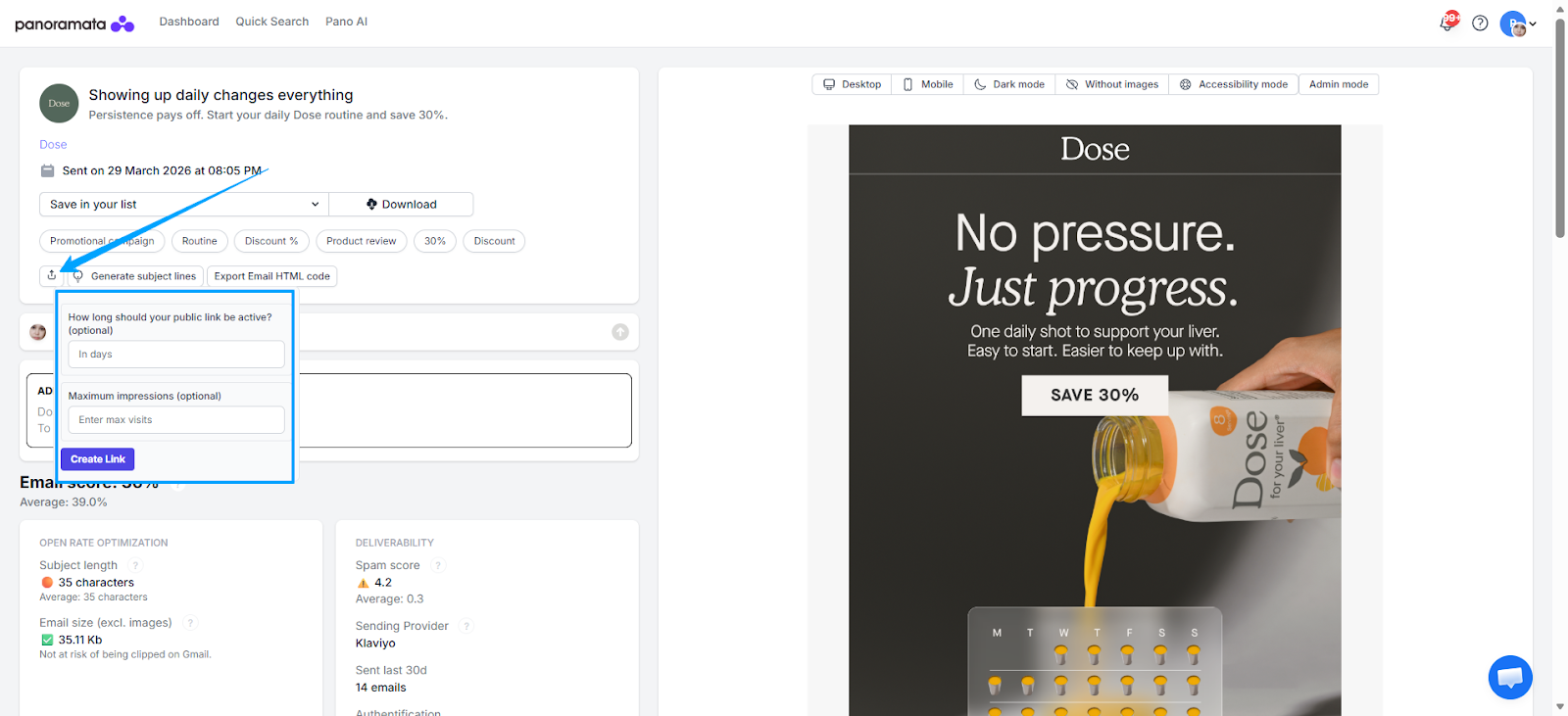
Task: Click SAVE 30% button in email preview
Action: 1095,395
